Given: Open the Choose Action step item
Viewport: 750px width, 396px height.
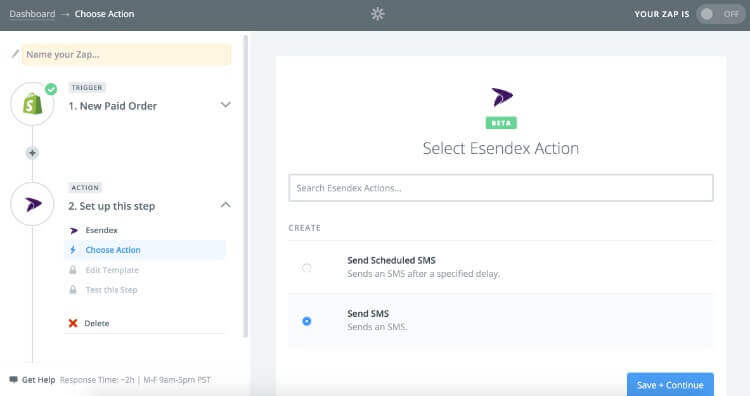Looking at the screenshot, I should pos(145,250).
